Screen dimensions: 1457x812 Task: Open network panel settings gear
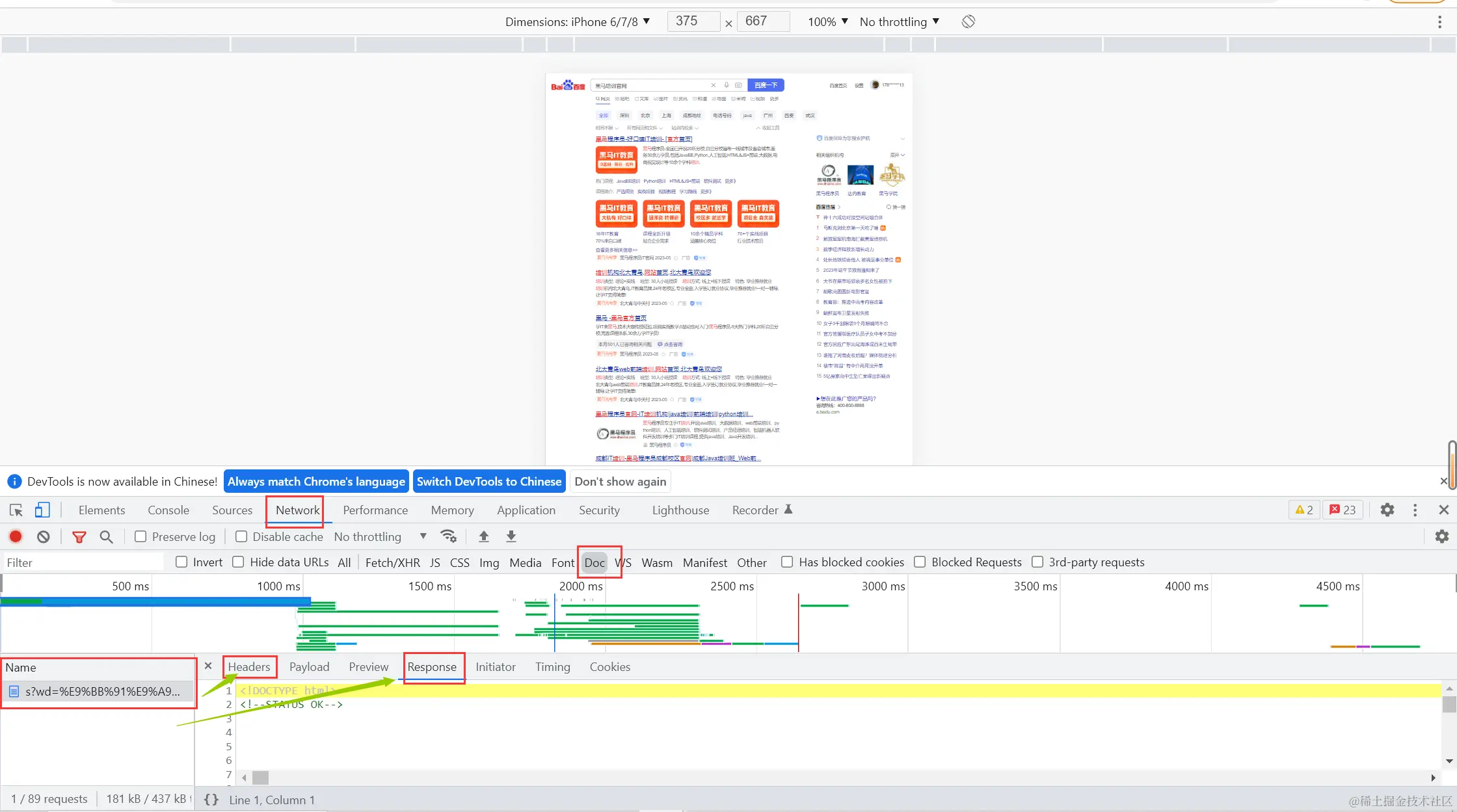(x=1442, y=536)
